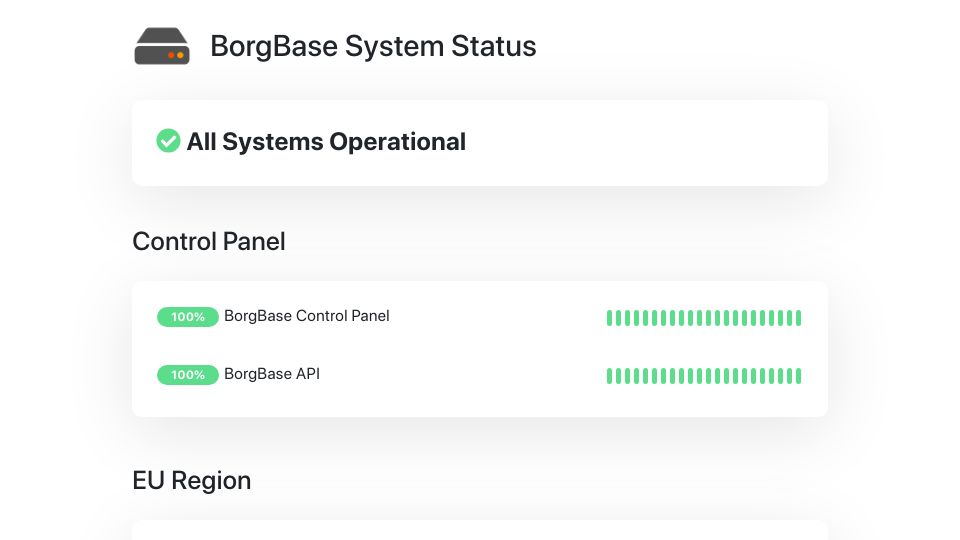
Task: Open the BorgBase API monitor
Action: (x=272, y=374)
